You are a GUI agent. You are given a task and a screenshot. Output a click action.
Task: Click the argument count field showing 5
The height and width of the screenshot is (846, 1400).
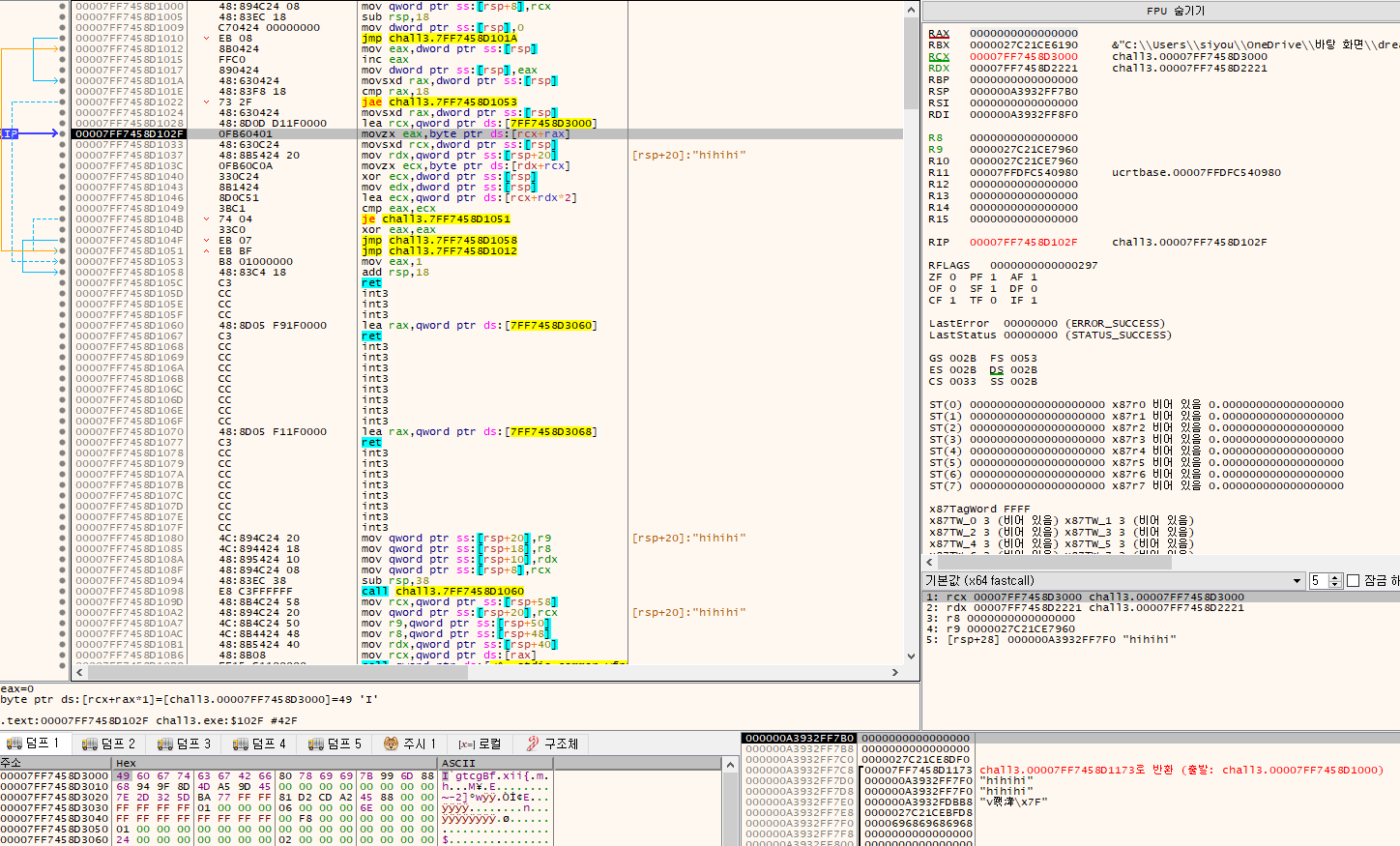click(1320, 580)
